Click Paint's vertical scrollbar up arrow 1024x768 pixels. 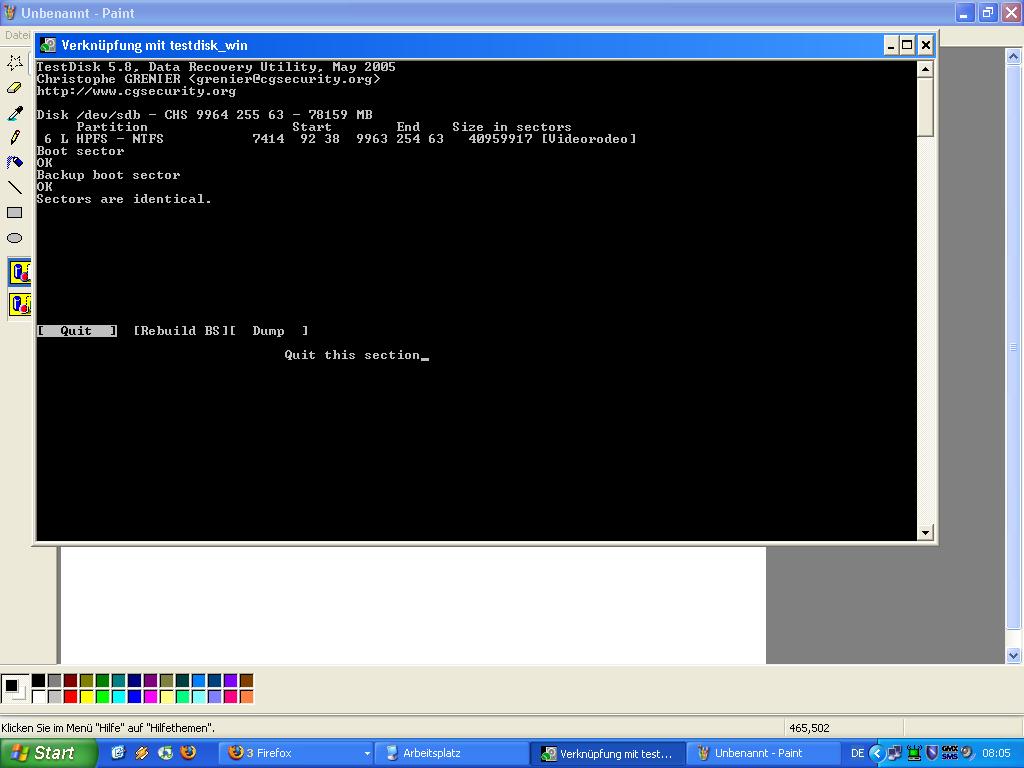click(1013, 56)
